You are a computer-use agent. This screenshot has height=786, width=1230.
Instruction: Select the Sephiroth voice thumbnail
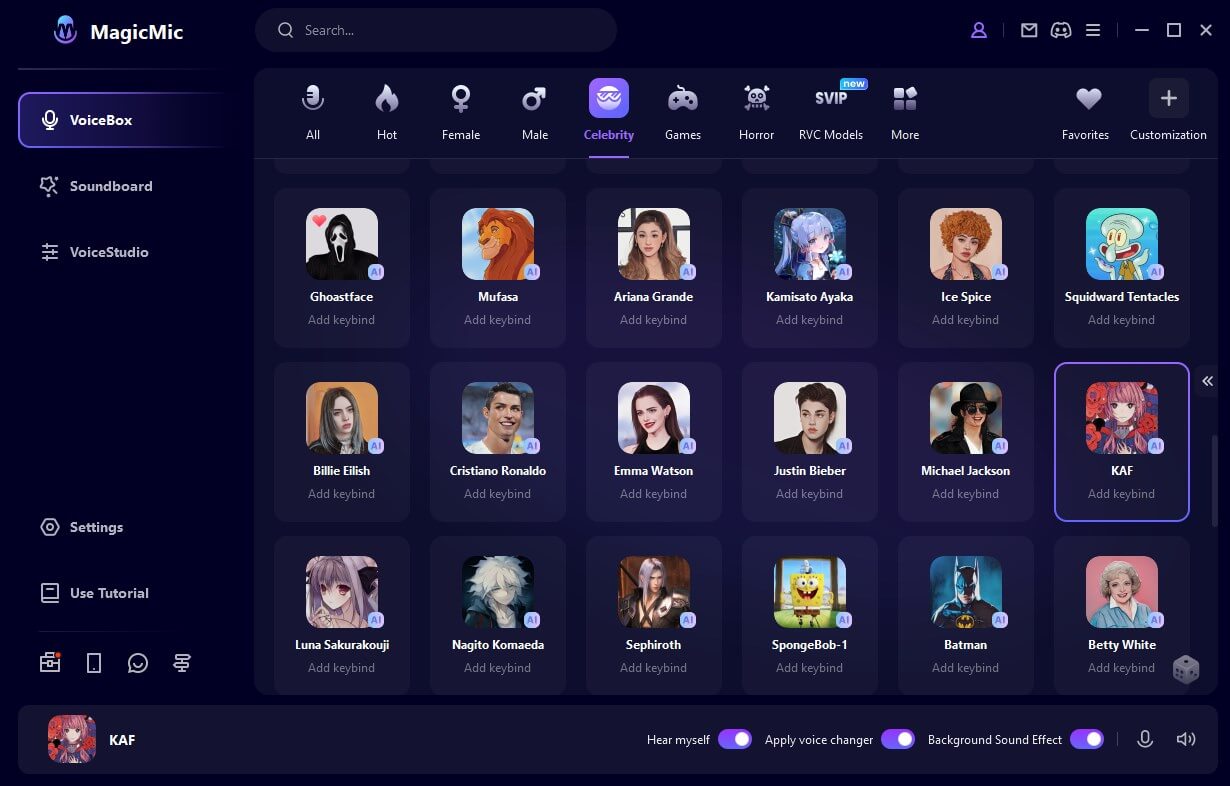(x=654, y=592)
